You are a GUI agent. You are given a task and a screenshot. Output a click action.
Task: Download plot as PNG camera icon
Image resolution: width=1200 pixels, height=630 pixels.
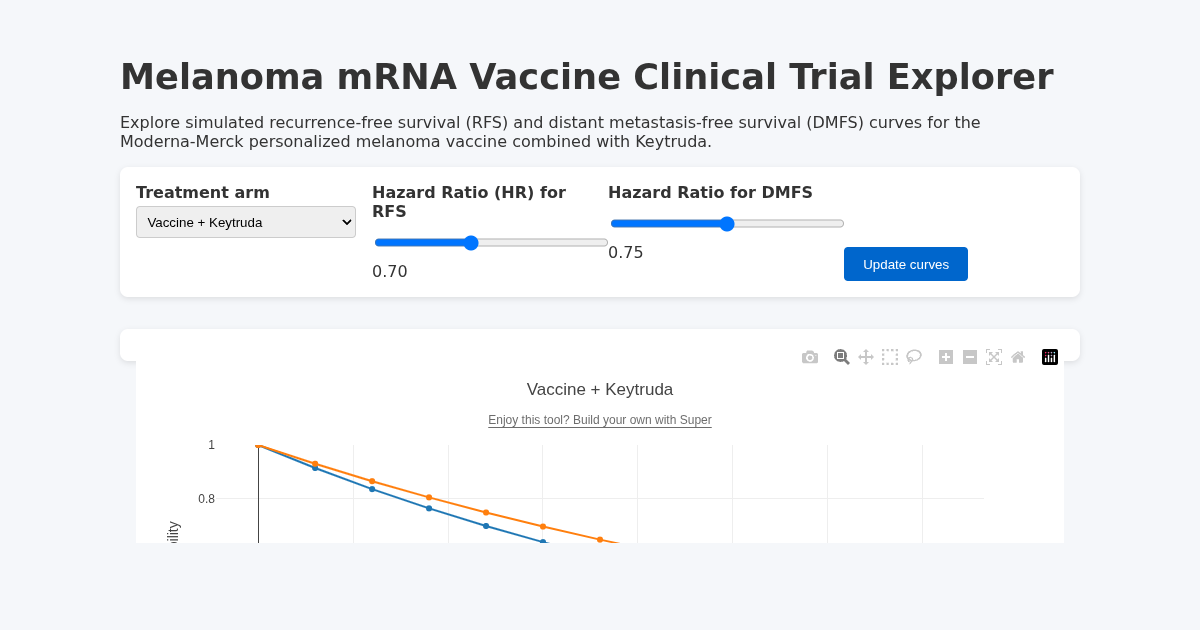coord(810,357)
